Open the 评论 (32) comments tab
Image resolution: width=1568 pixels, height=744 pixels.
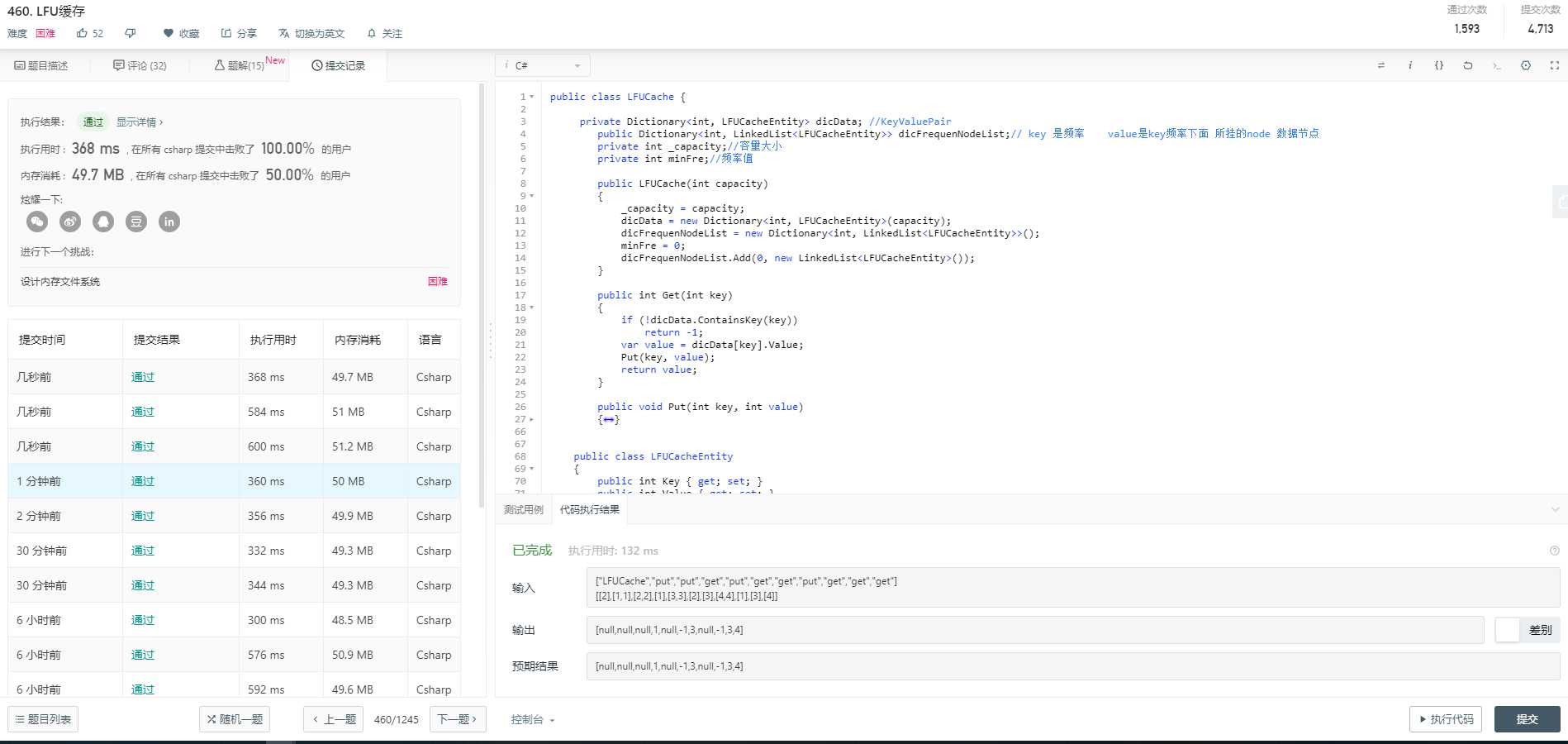click(x=140, y=65)
